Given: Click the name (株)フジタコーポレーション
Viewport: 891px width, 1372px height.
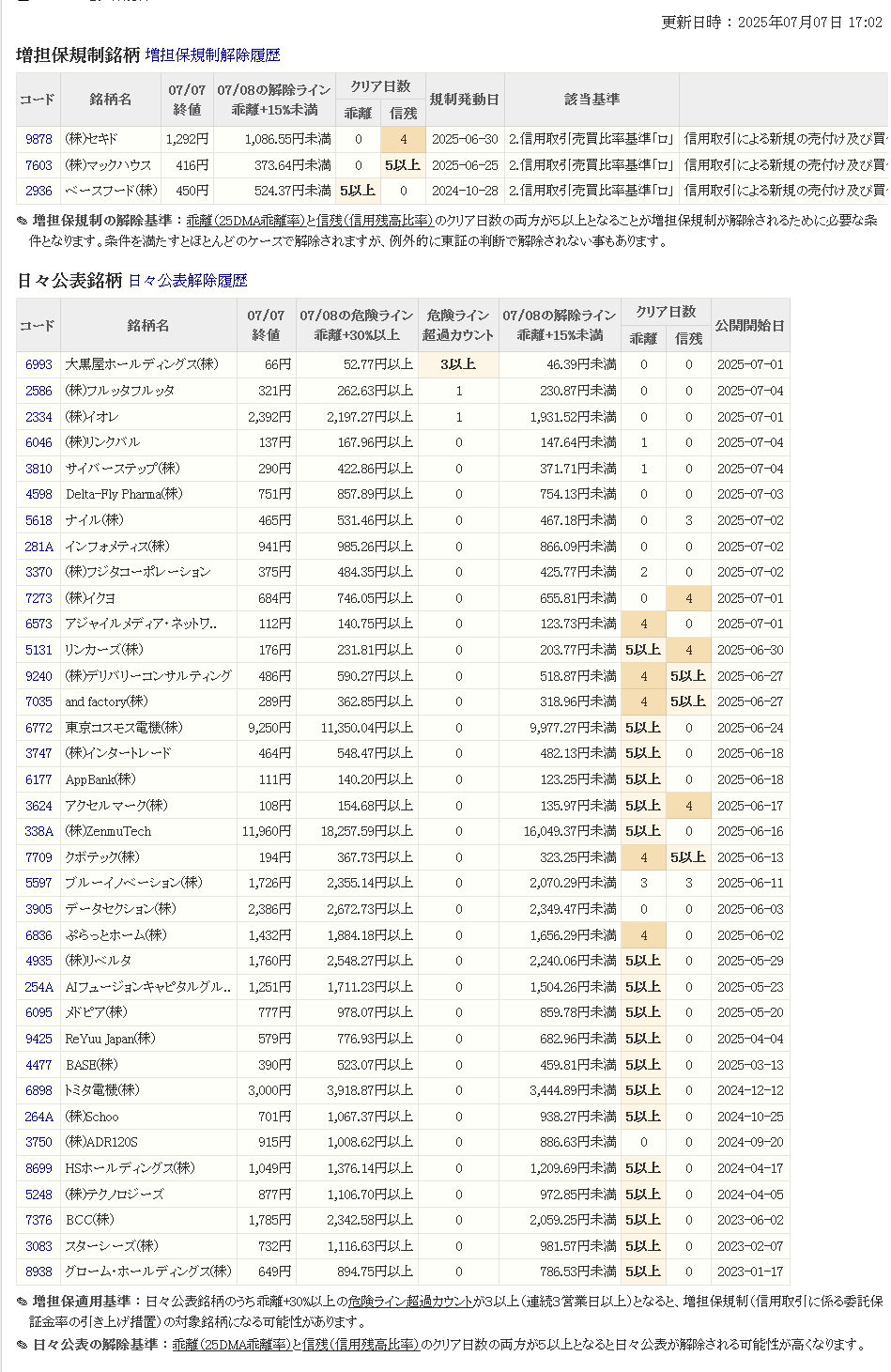Looking at the screenshot, I should tap(138, 572).
